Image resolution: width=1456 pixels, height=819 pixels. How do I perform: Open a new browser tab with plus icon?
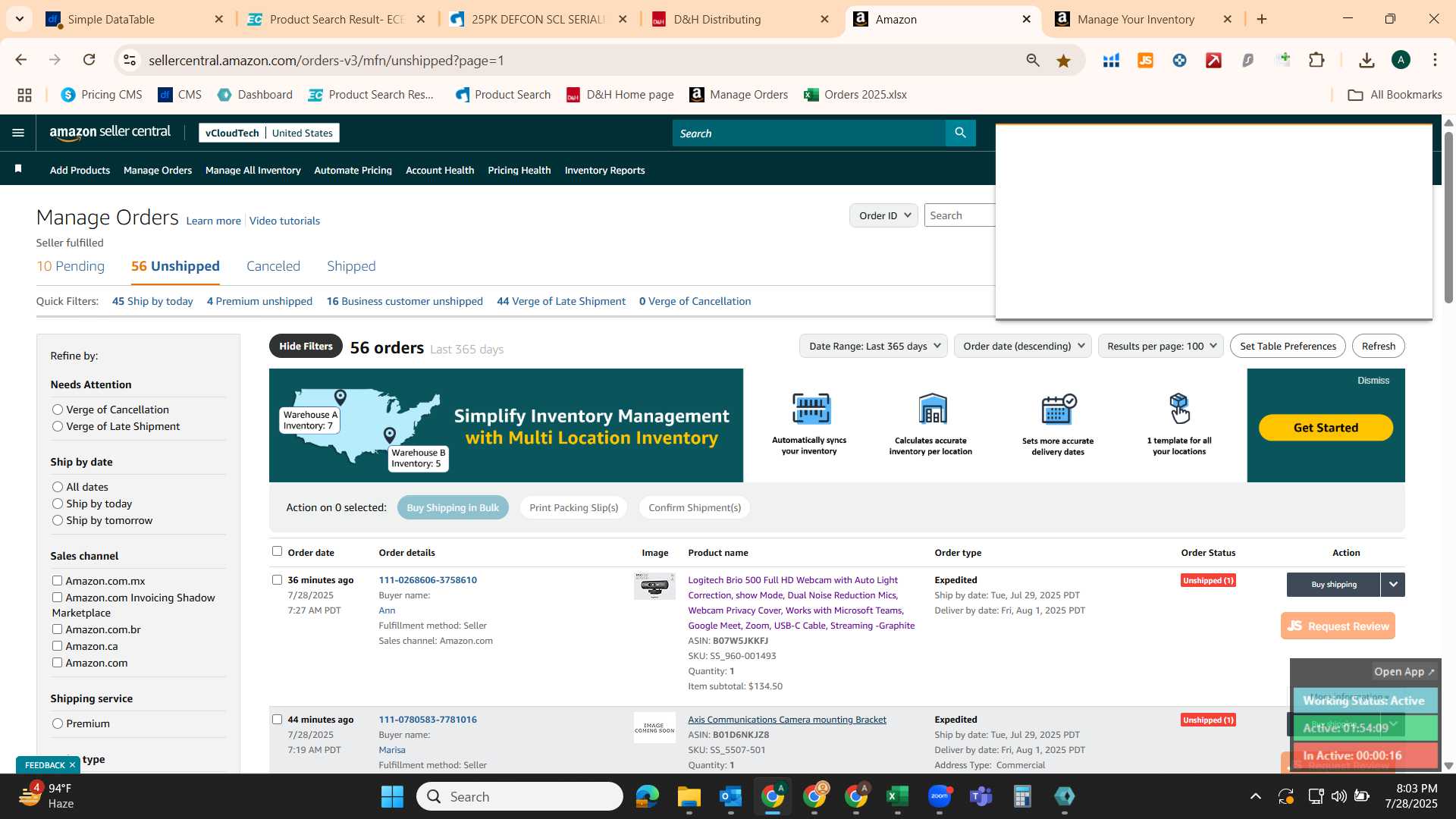point(1262,19)
